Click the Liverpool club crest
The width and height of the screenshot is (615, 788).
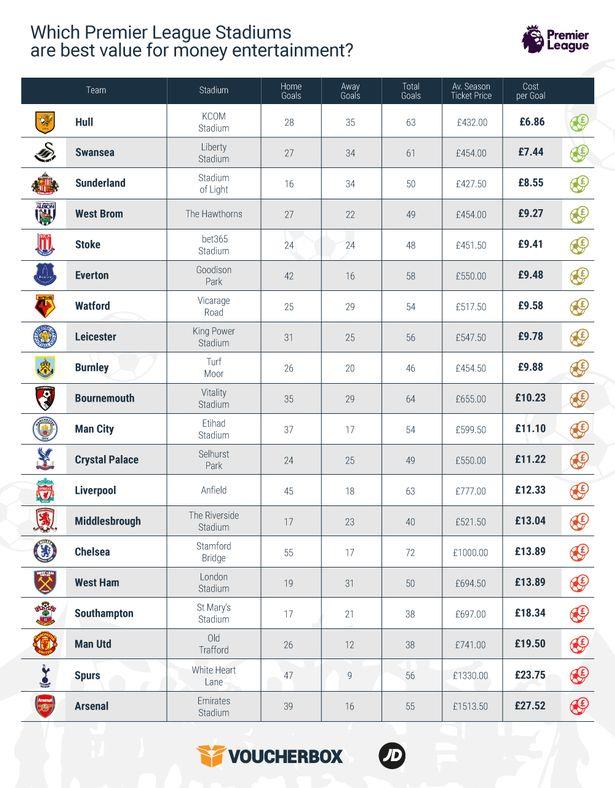click(x=44, y=490)
